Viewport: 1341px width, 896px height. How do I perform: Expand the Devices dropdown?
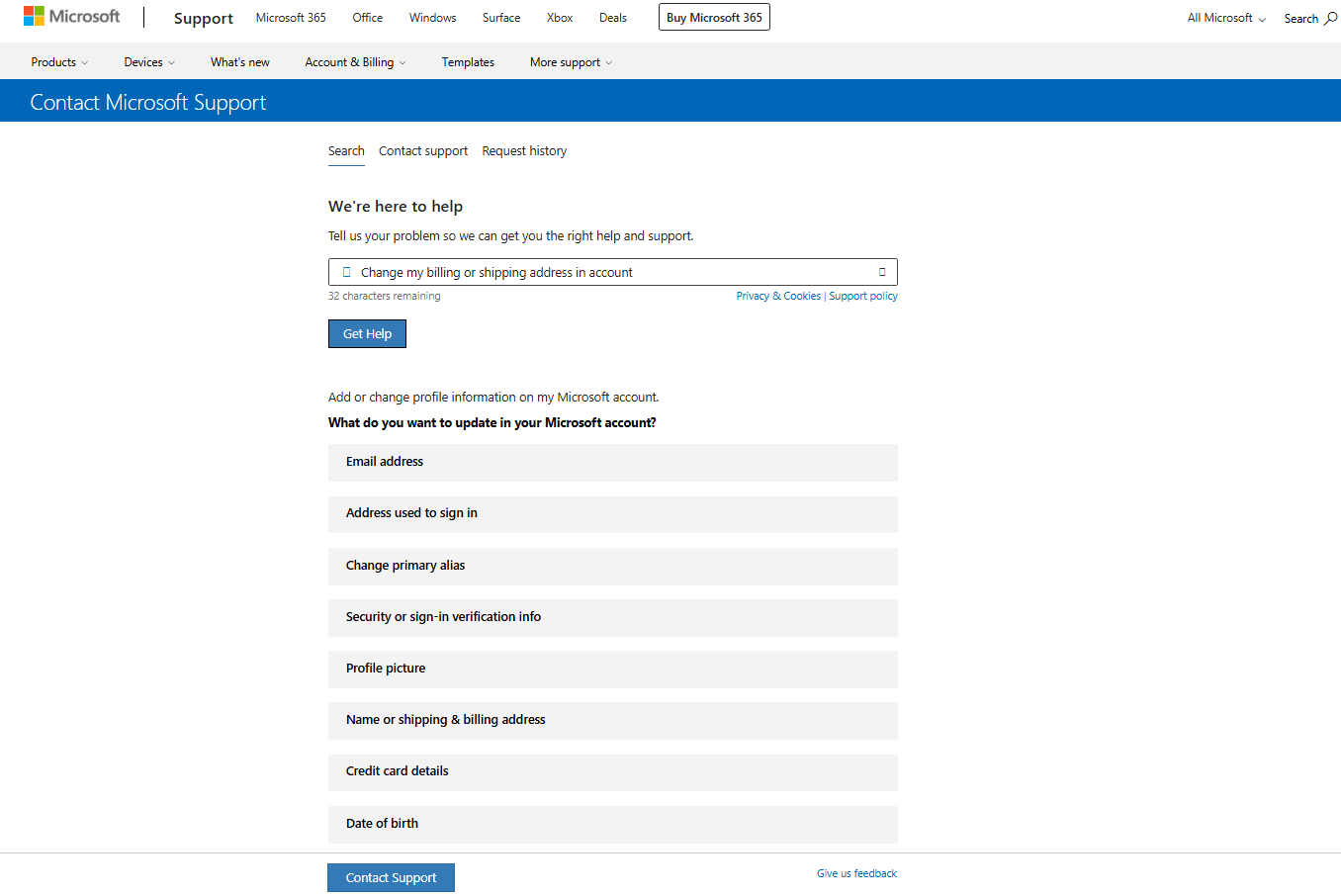pyautogui.click(x=149, y=62)
